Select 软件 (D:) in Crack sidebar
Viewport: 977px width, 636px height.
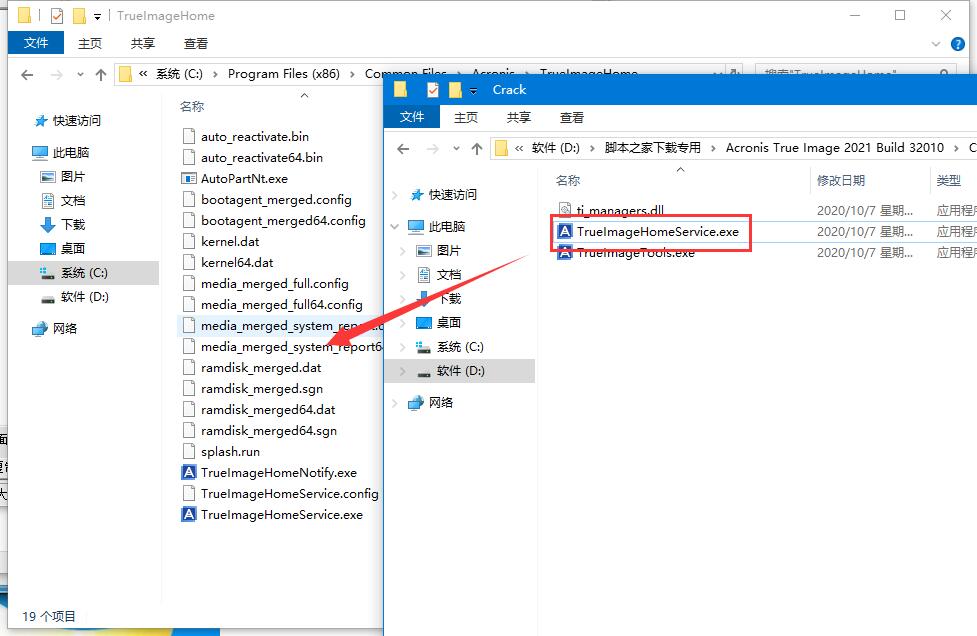click(460, 371)
